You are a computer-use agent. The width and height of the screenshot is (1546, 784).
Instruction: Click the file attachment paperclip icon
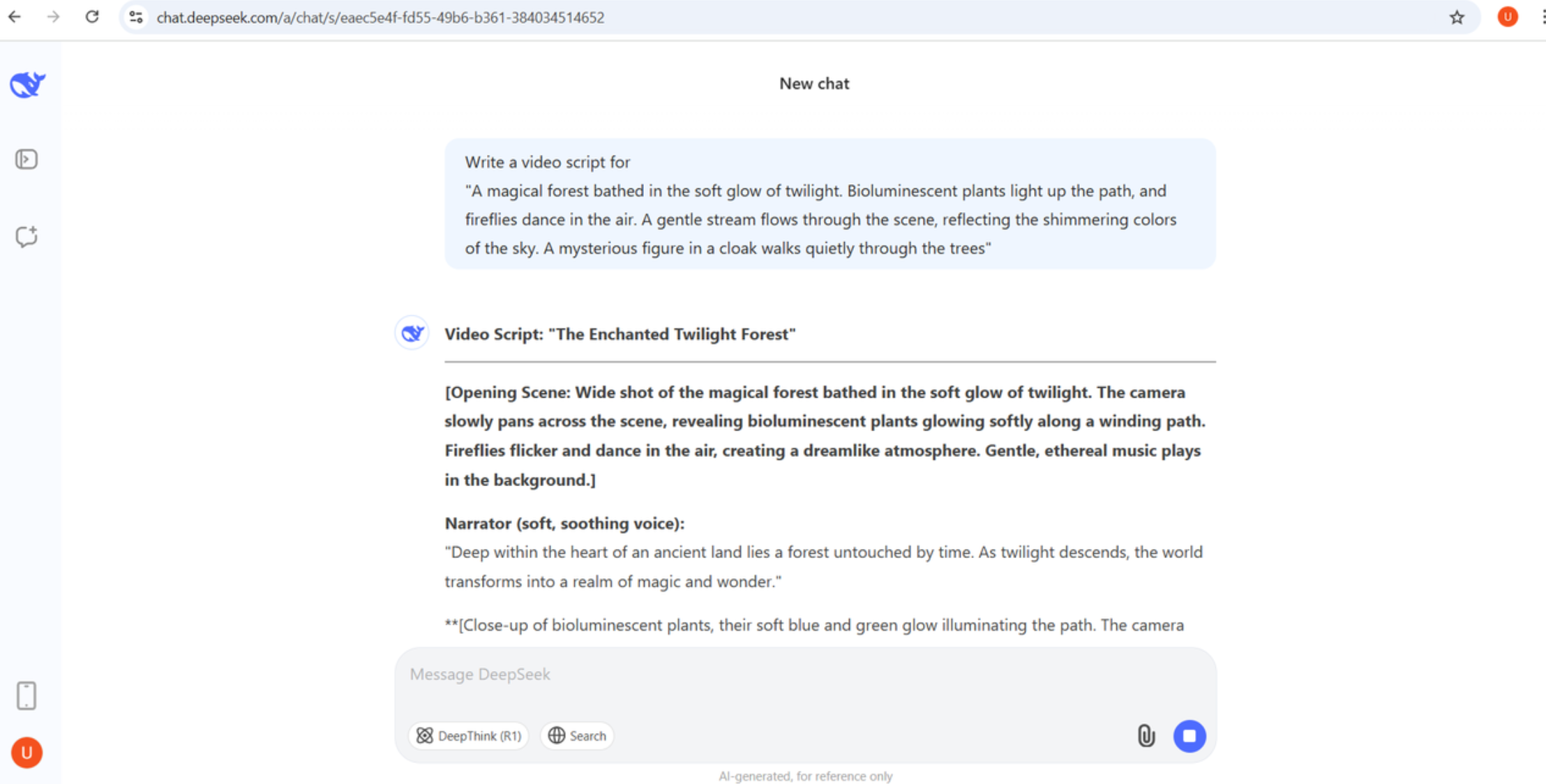tap(1145, 736)
